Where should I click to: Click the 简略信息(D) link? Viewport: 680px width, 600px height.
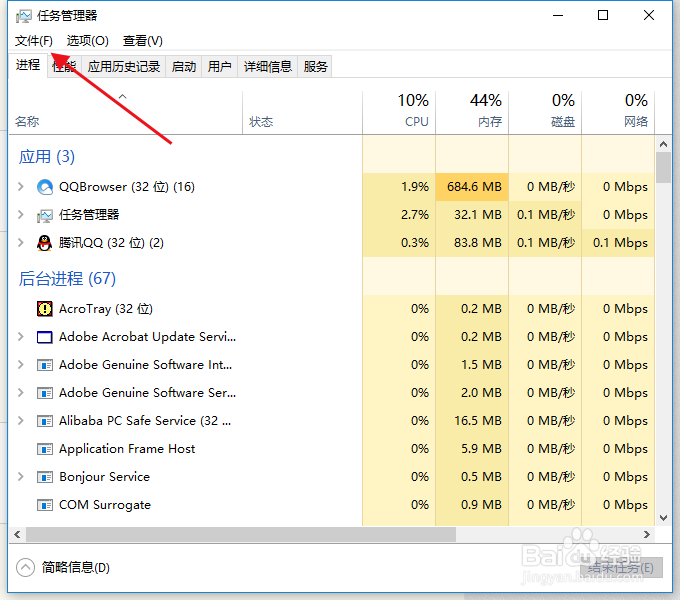(76, 567)
